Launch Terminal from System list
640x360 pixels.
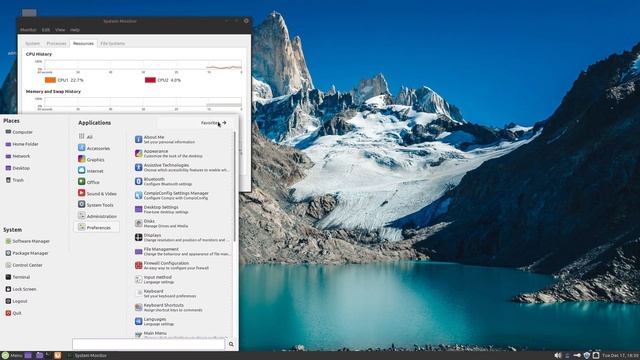point(18,277)
